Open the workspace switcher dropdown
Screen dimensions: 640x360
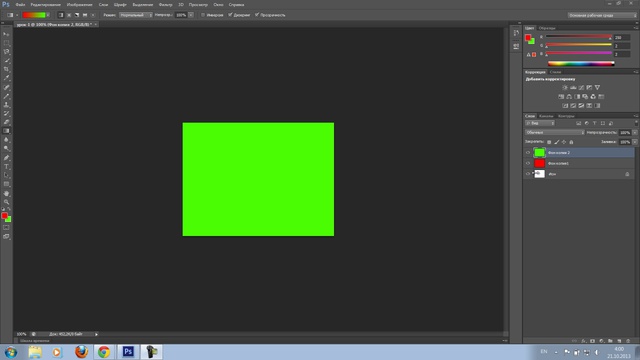(x=602, y=15)
